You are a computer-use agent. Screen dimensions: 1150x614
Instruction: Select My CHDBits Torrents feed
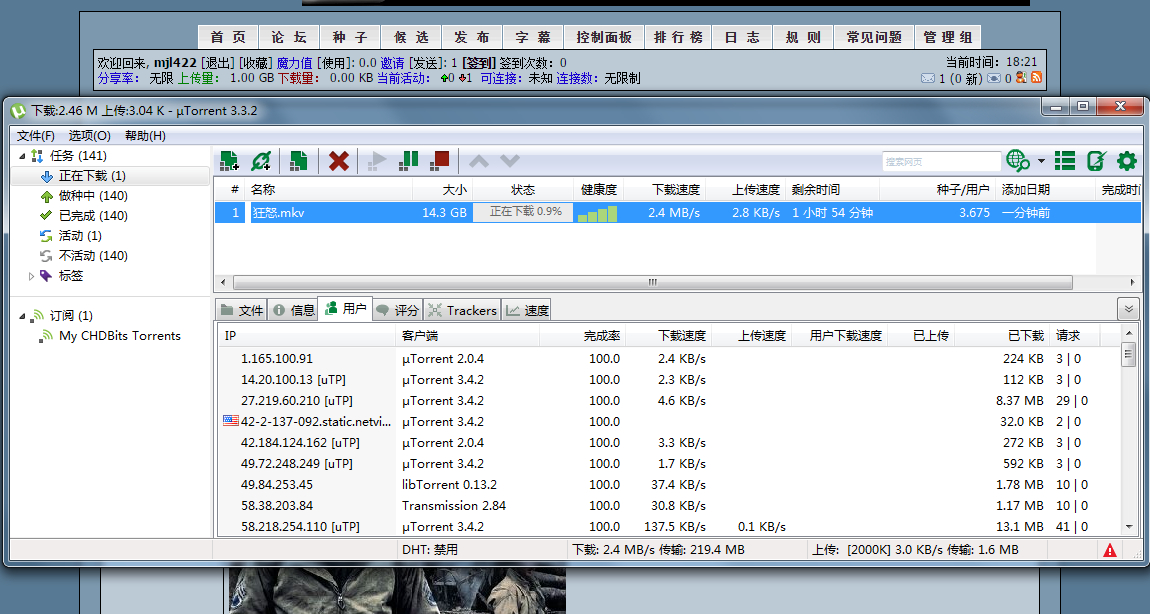click(120, 336)
